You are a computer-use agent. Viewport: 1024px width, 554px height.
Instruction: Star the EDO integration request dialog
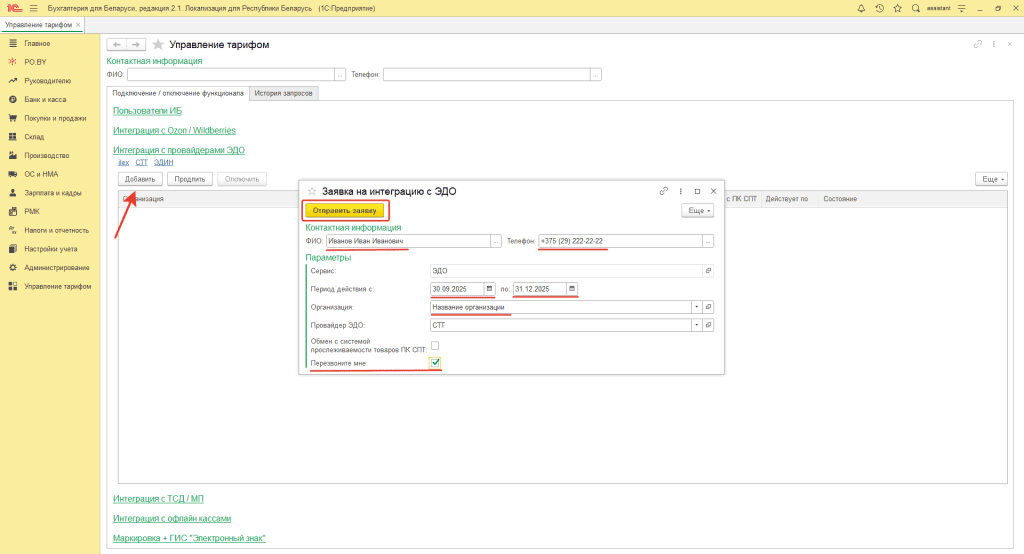coord(312,191)
